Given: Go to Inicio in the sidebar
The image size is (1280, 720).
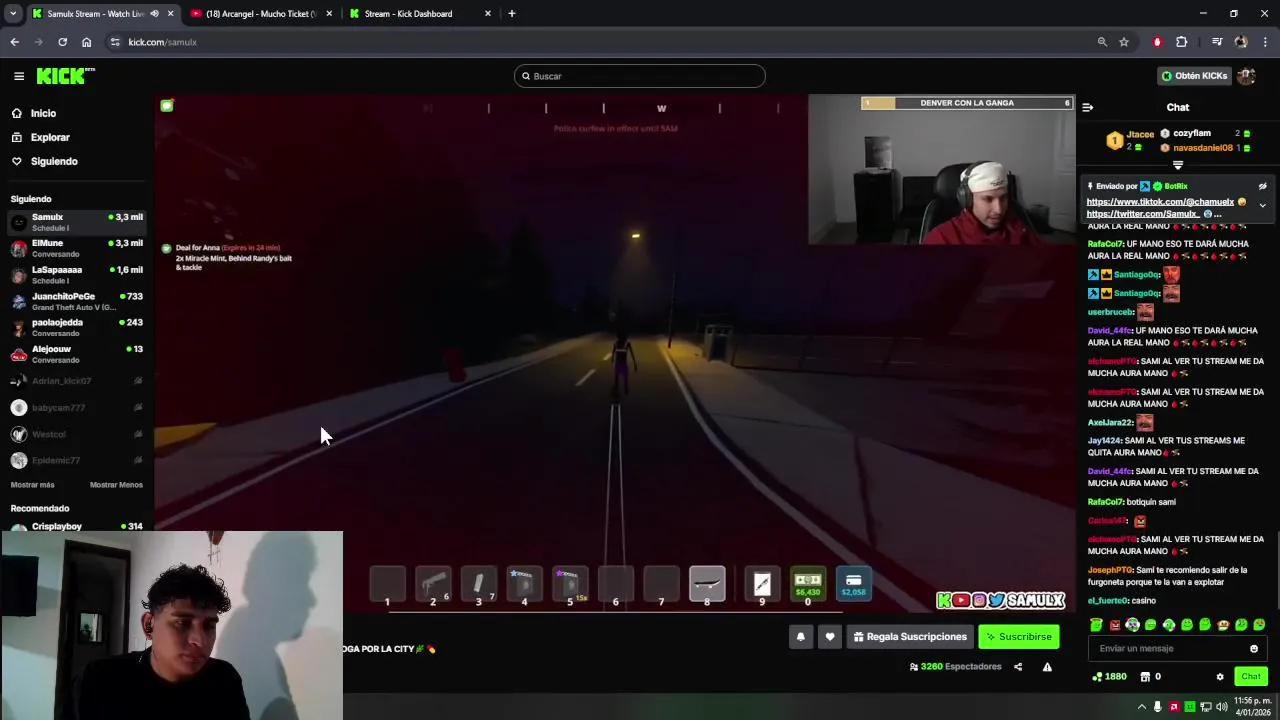Looking at the screenshot, I should click(x=43, y=113).
